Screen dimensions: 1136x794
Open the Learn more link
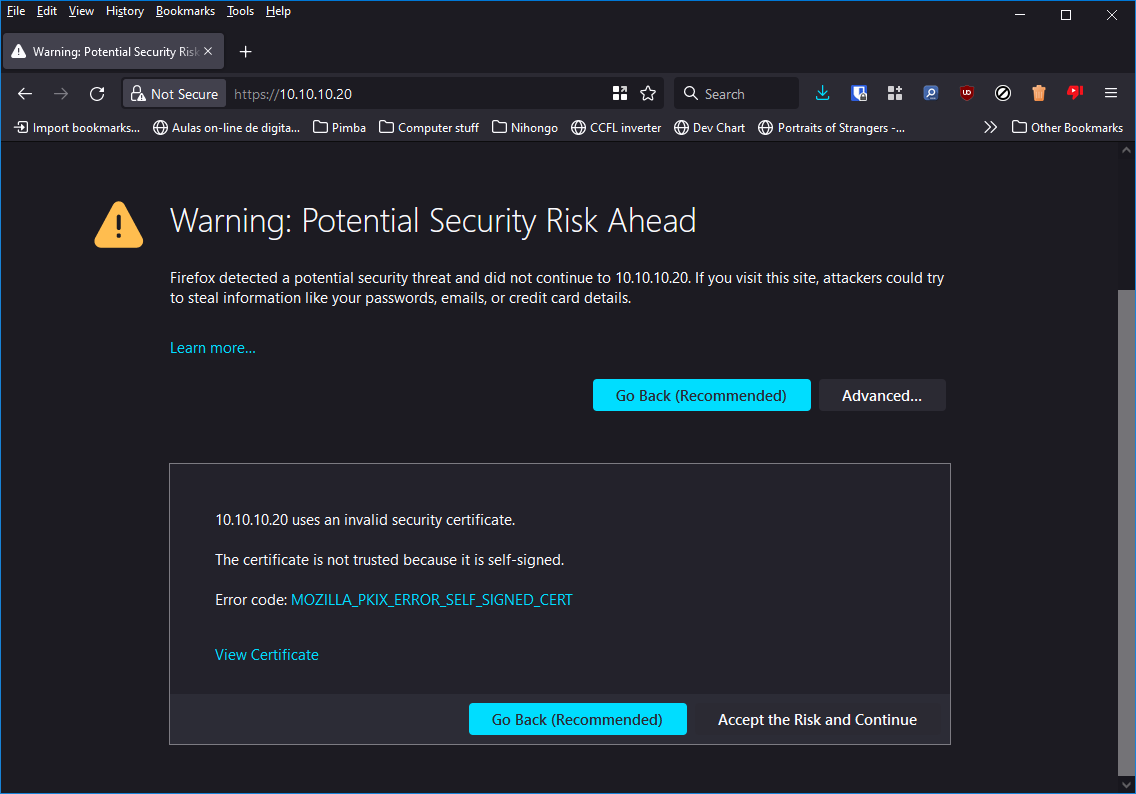(x=212, y=348)
